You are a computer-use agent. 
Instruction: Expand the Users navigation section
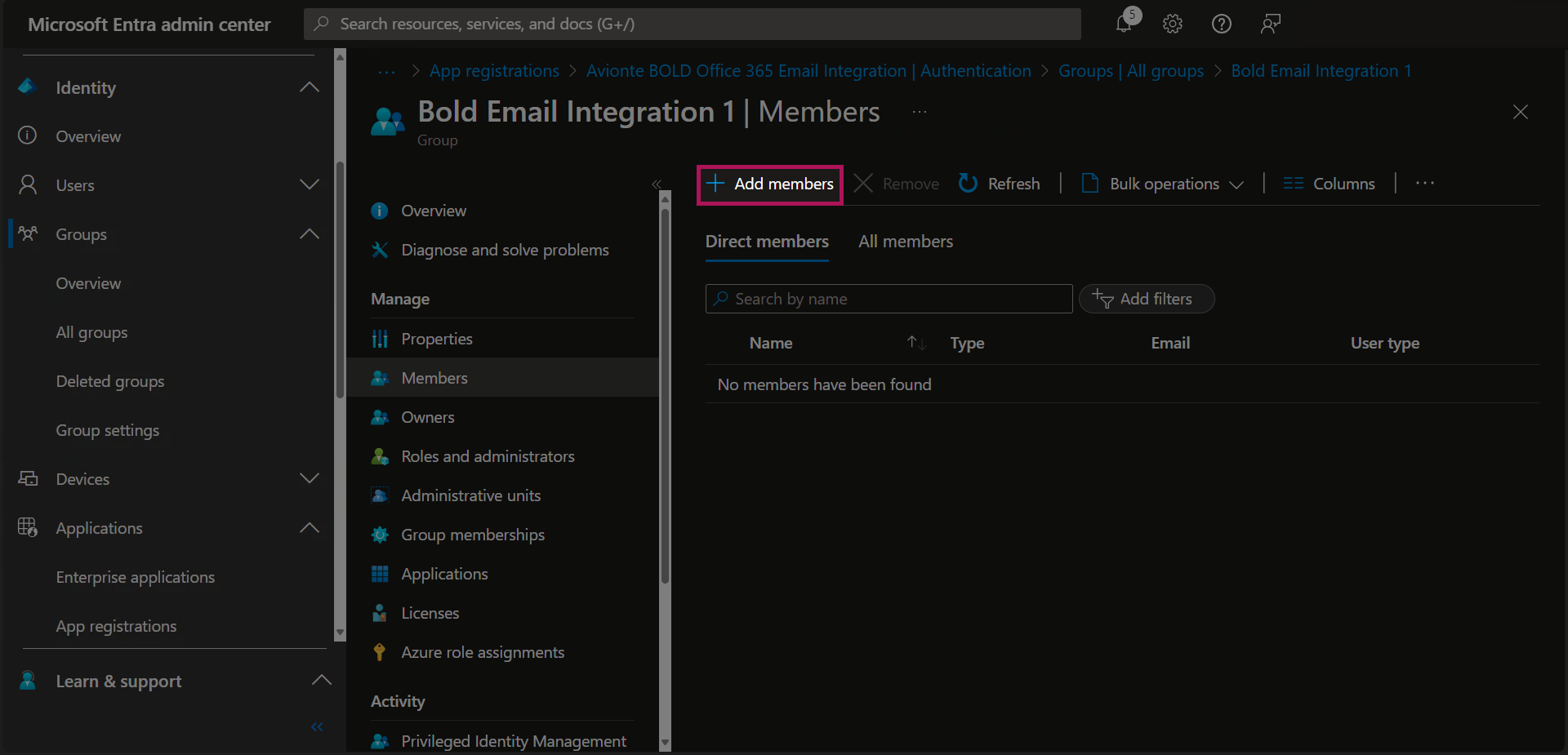[310, 185]
